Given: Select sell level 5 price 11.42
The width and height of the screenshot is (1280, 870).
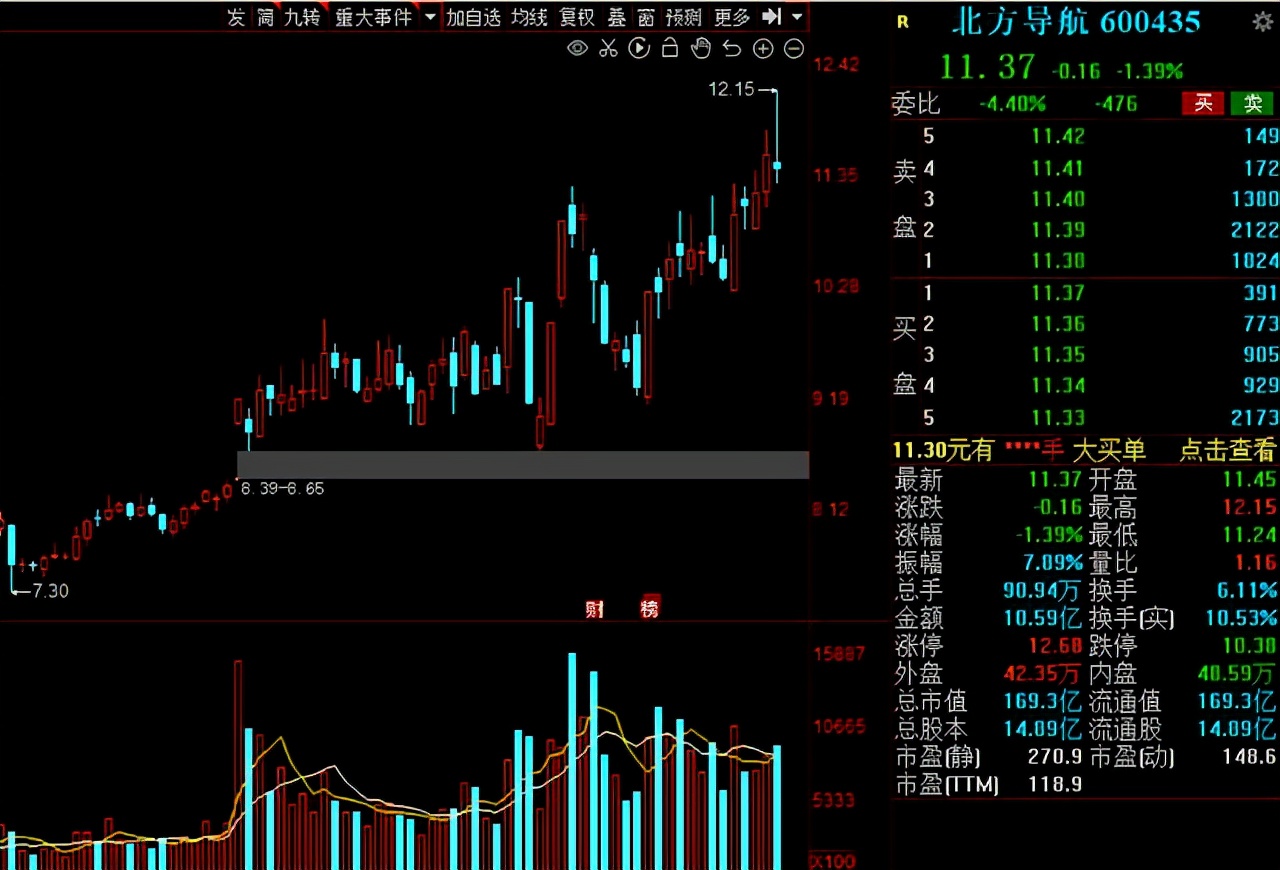Looking at the screenshot, I should pos(1058,136).
